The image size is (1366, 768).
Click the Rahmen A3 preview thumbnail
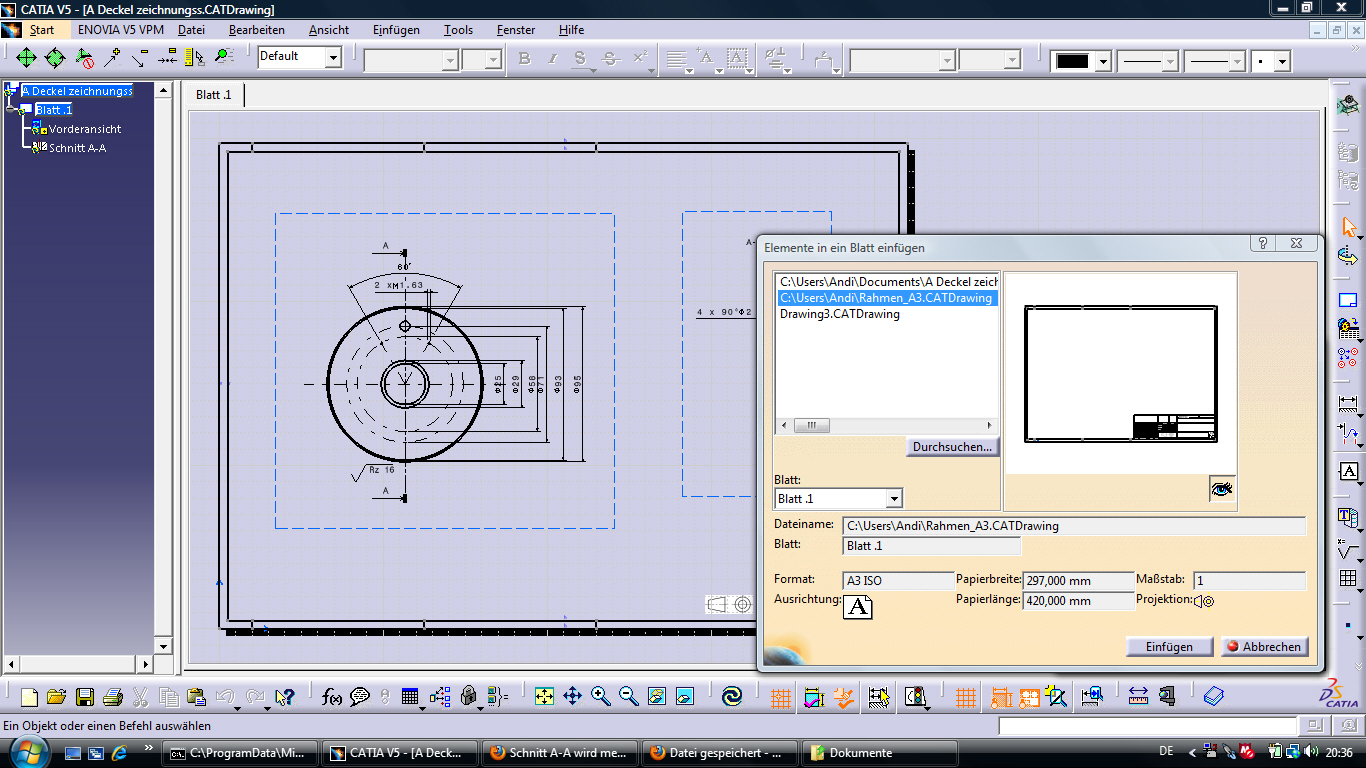click(1120, 374)
